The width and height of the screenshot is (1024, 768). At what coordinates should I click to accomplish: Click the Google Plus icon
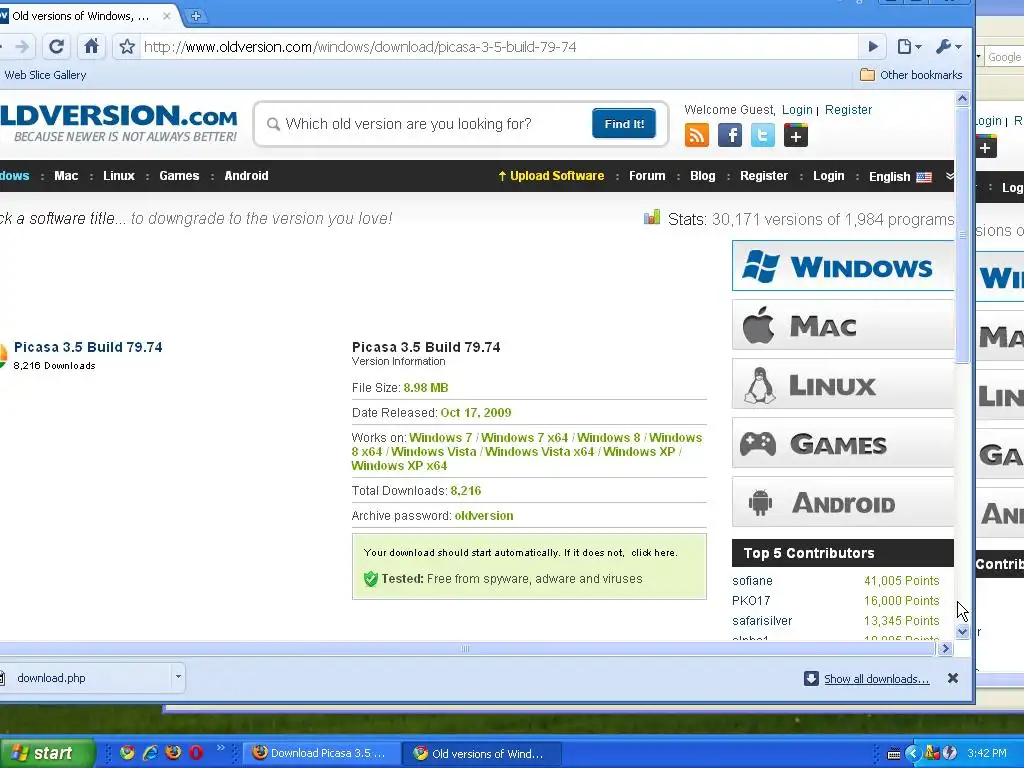click(795, 135)
